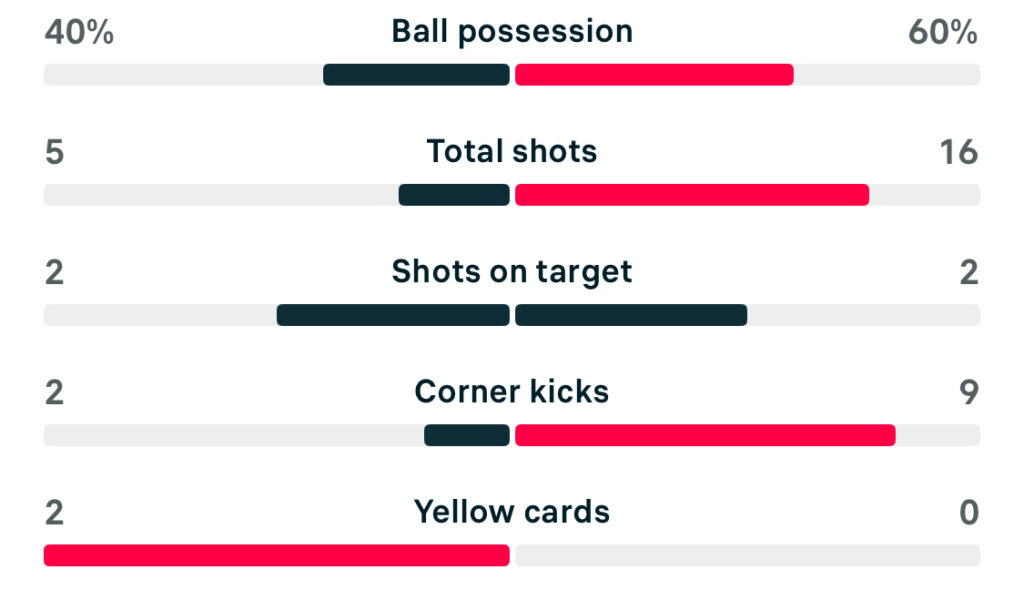Click the 5 total shots value
The height and width of the screenshot is (590, 1024).
(54, 153)
